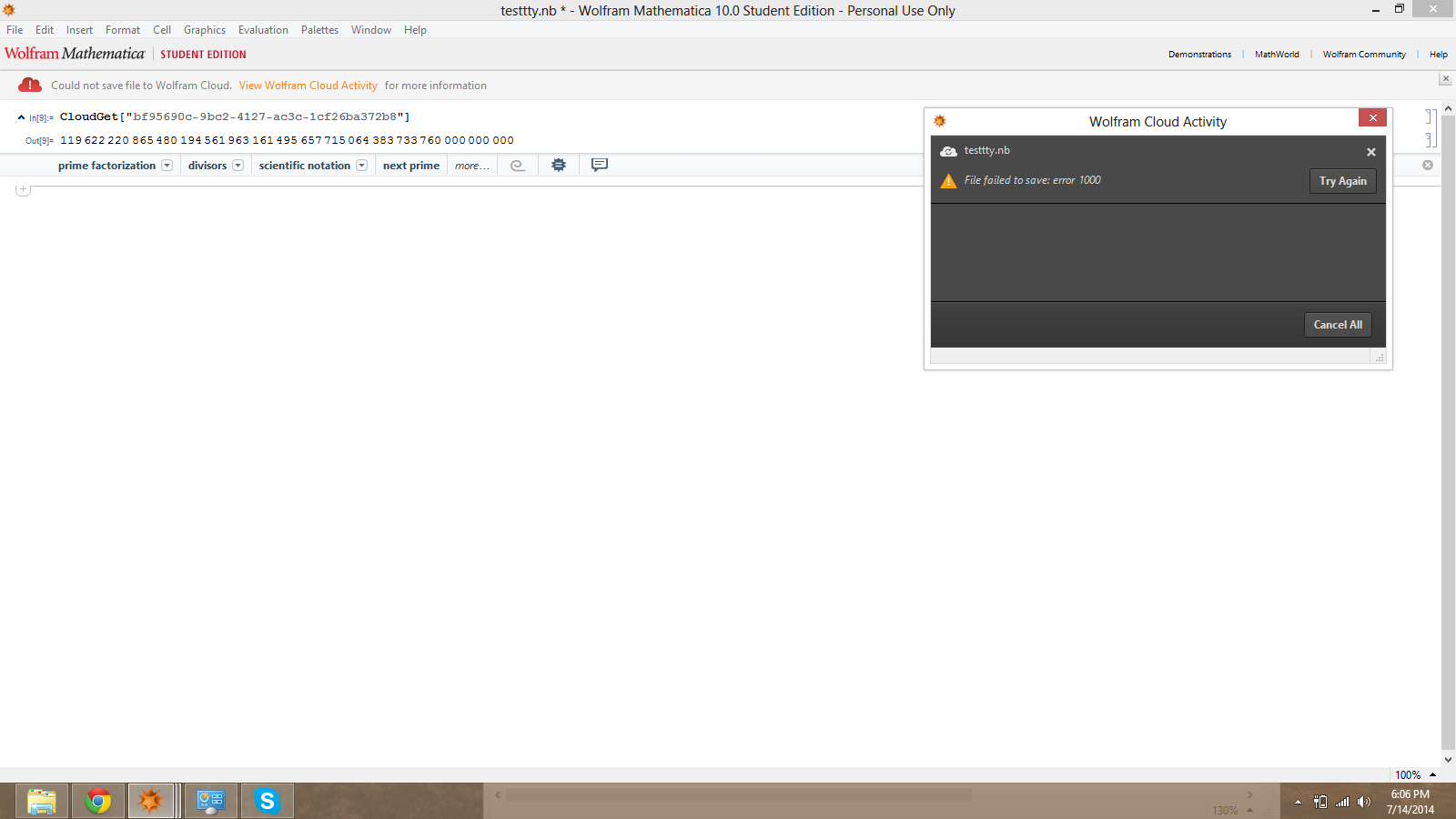
Task: Open the Demonstrations link
Action: [x=1199, y=55]
